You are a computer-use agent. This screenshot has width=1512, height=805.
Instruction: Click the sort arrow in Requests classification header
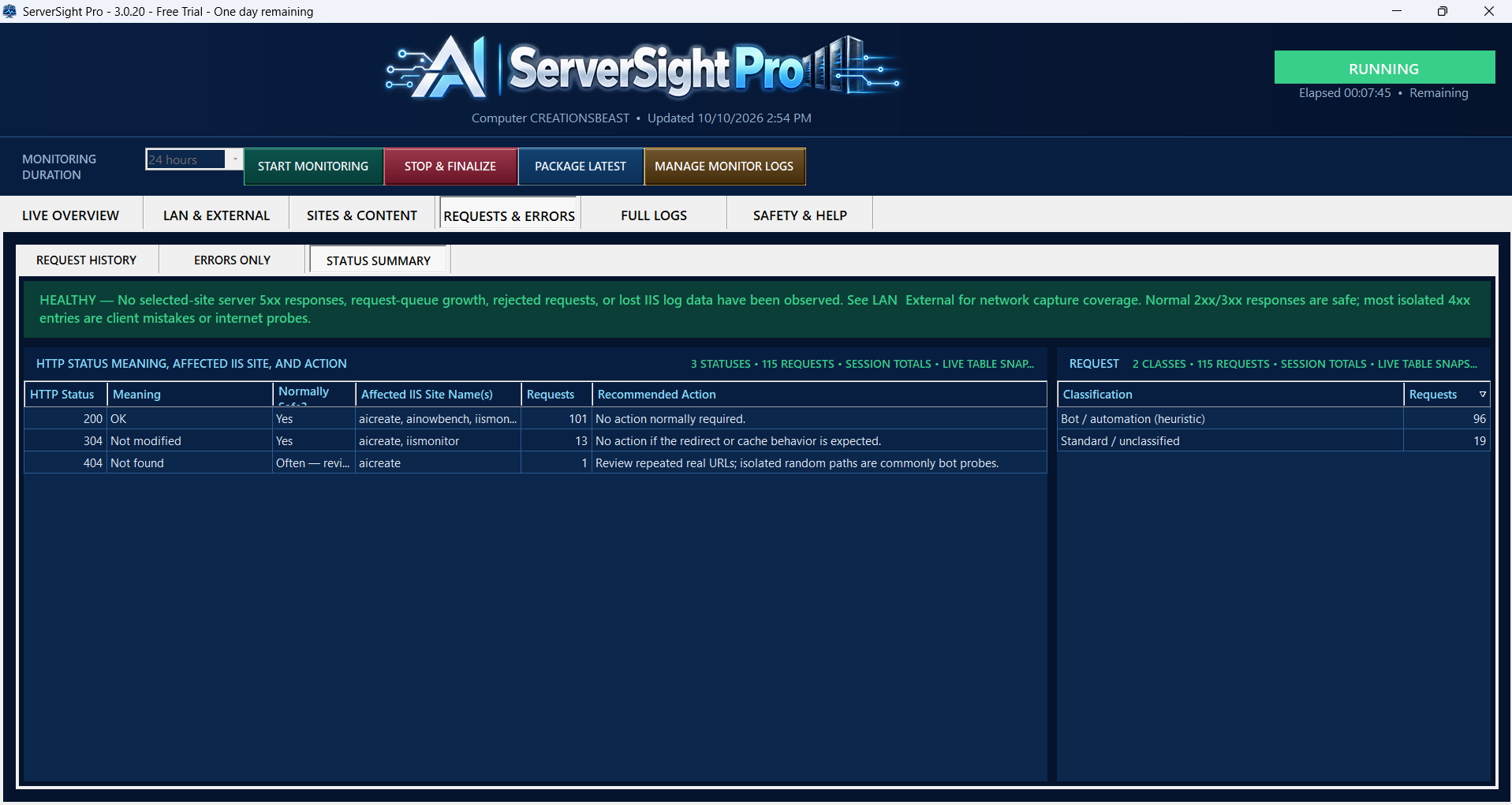(1482, 395)
